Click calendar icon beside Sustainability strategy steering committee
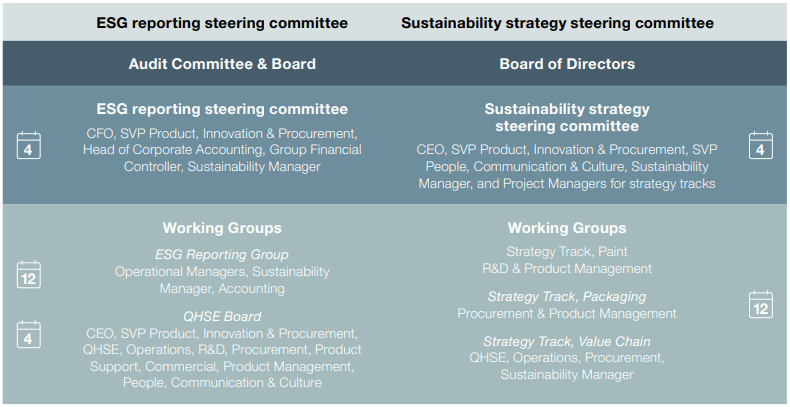Viewport: 790px width, 407px height. [761, 145]
